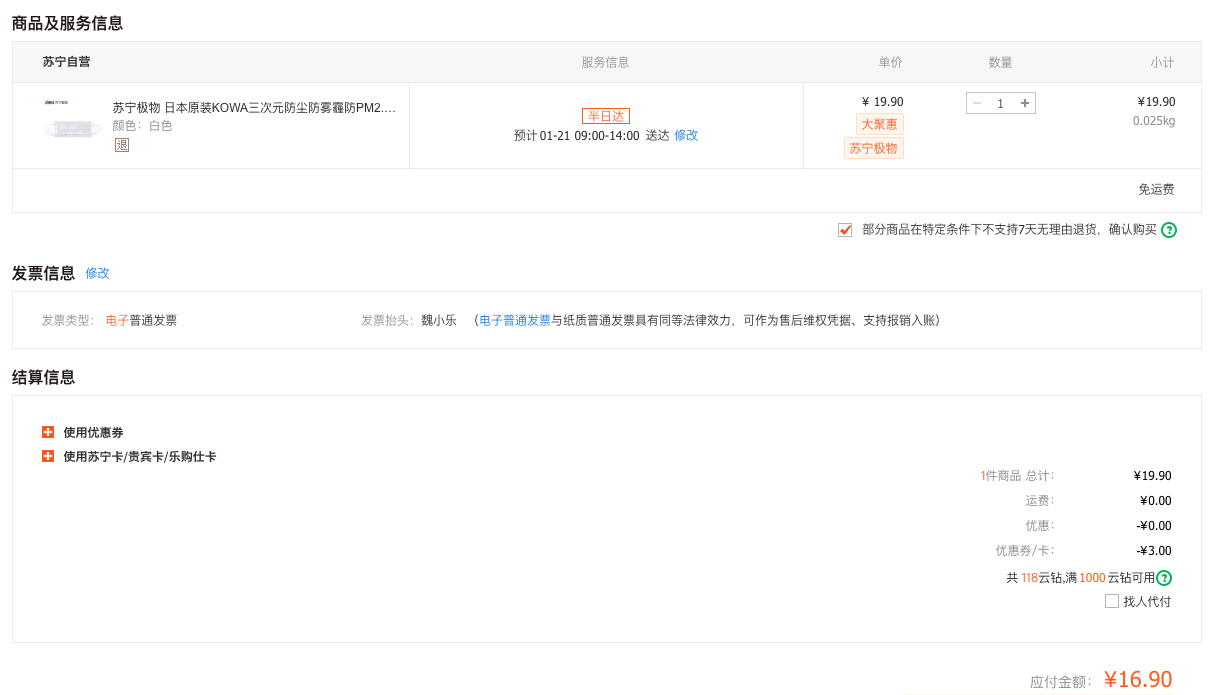This screenshot has height=695, width=1217.
Task: Expand the 使用苏宁卡/贵宾卡/乐购仕卡 section
Action: click(48, 456)
